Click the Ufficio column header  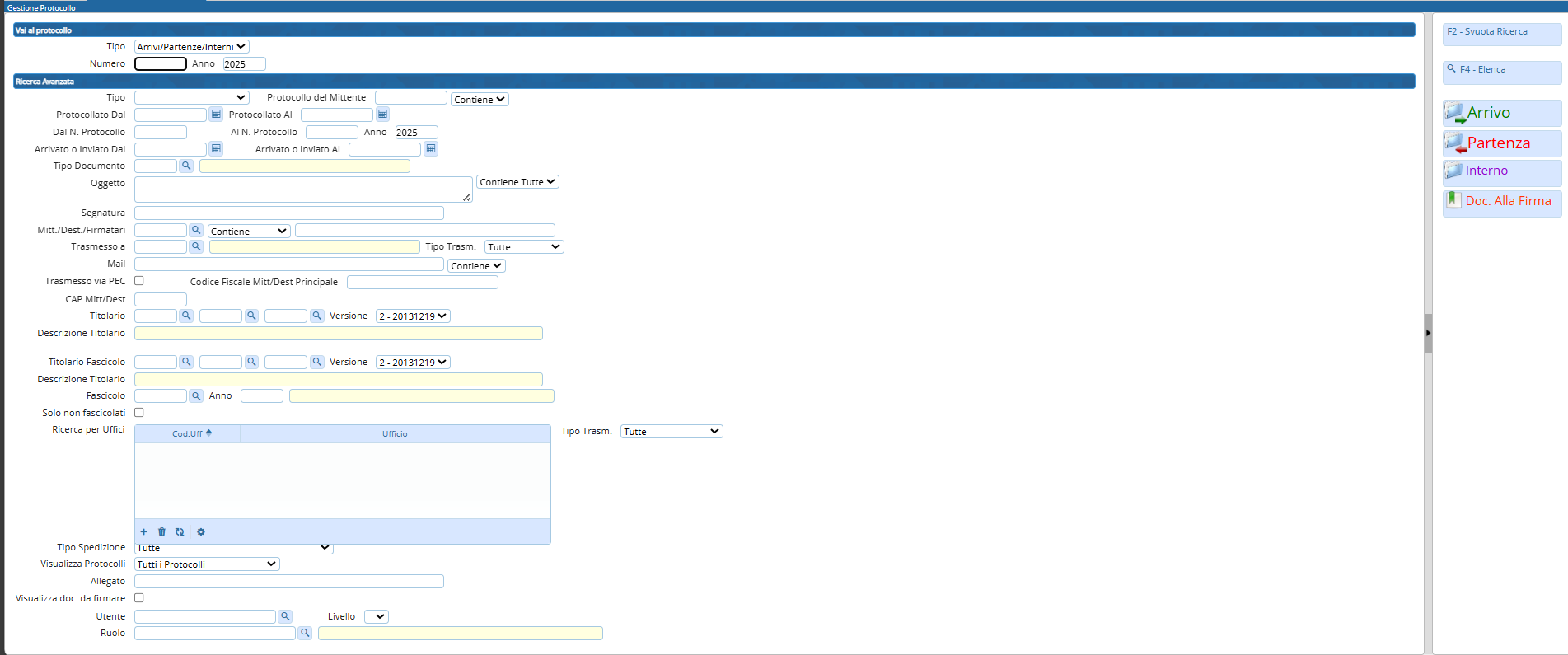395,433
